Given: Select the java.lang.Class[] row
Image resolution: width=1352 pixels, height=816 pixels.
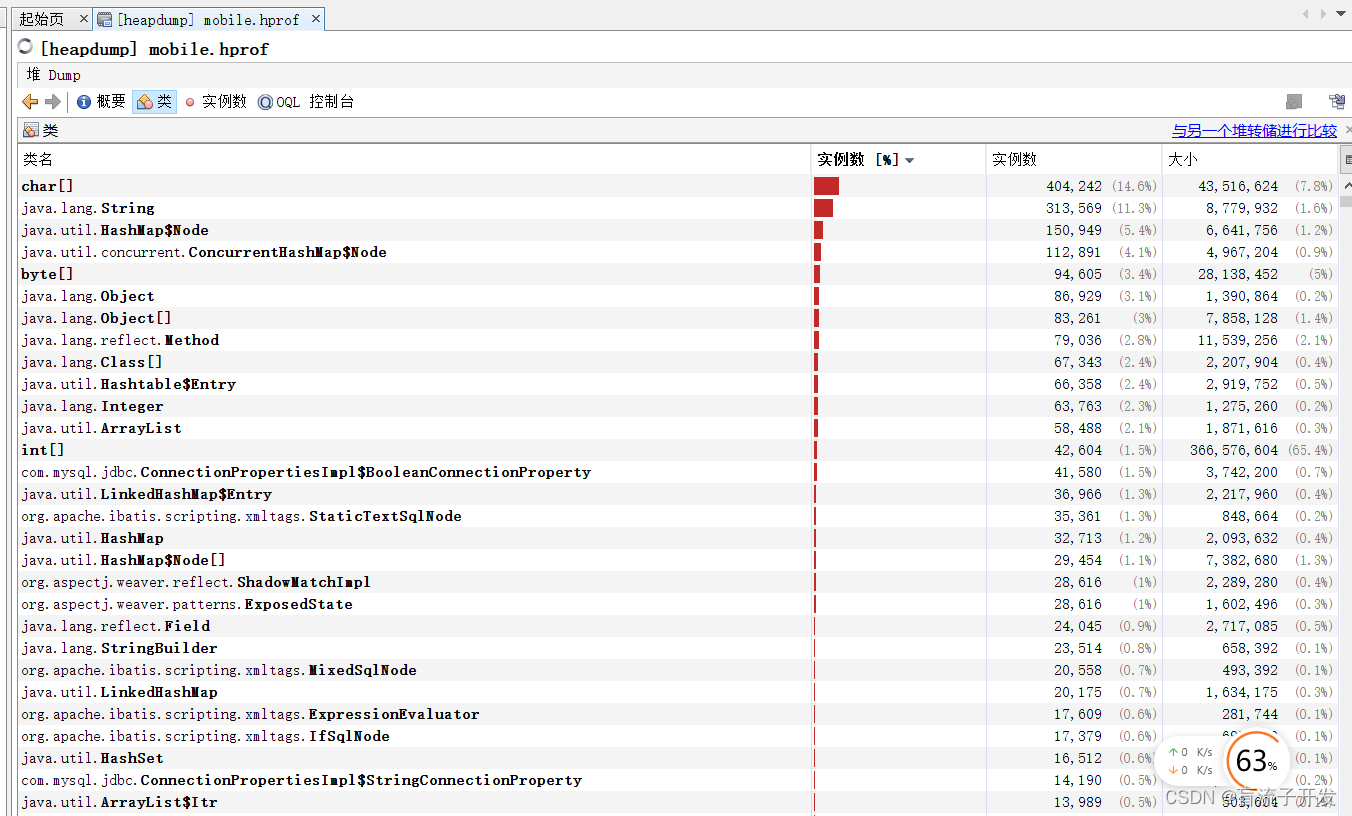Looking at the screenshot, I should (677, 362).
